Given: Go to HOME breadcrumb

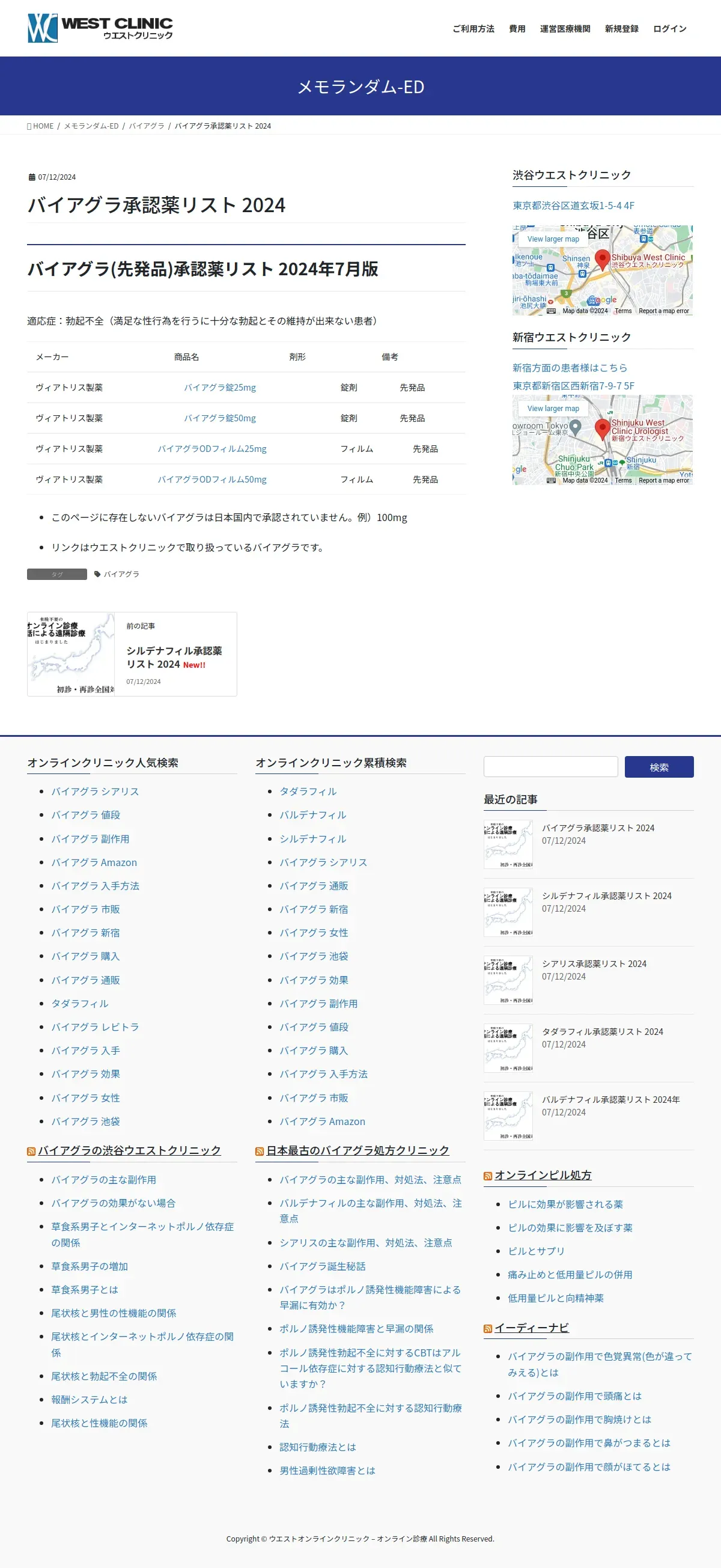Looking at the screenshot, I should (x=43, y=126).
